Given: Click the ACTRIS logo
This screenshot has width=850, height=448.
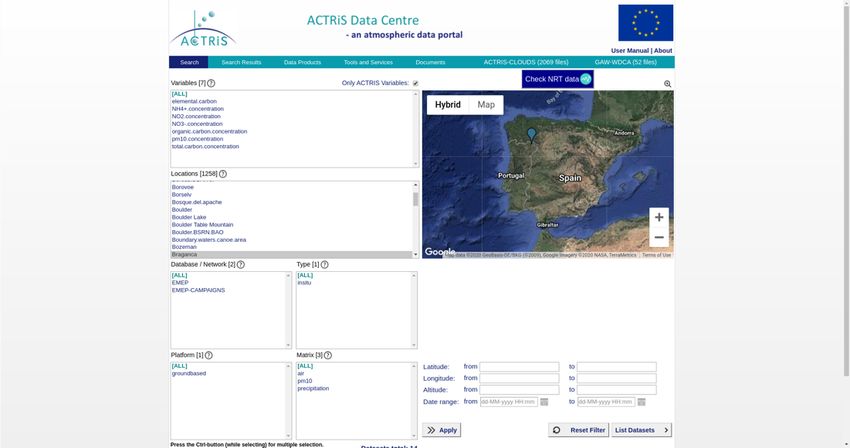Looking at the screenshot, I should (x=203, y=29).
